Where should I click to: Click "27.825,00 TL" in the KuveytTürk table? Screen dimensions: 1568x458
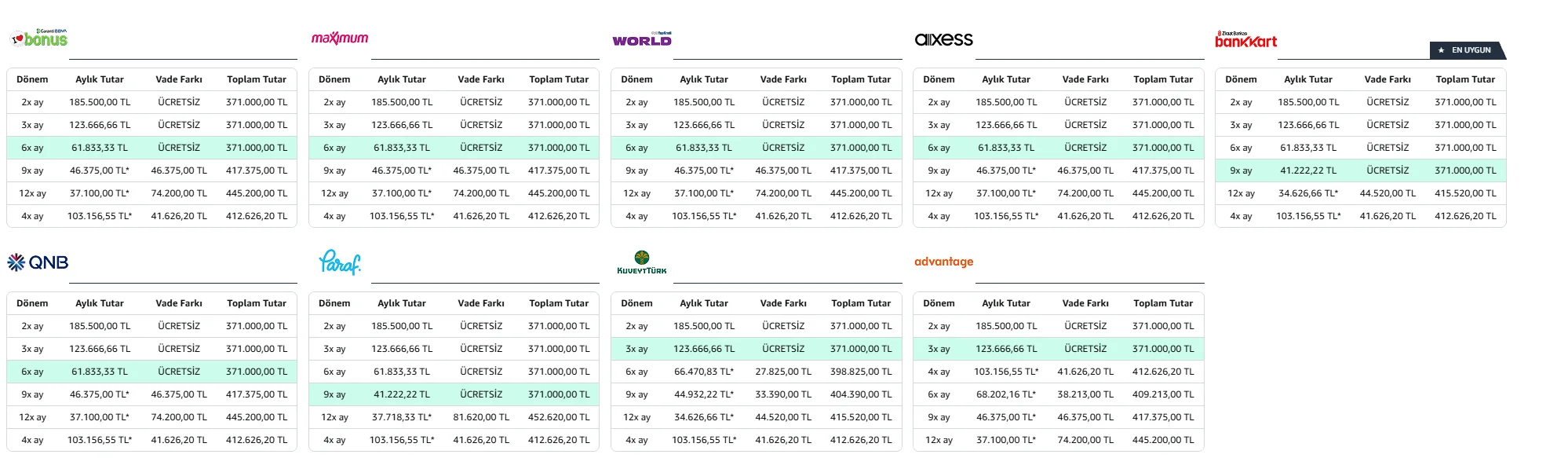tap(783, 372)
